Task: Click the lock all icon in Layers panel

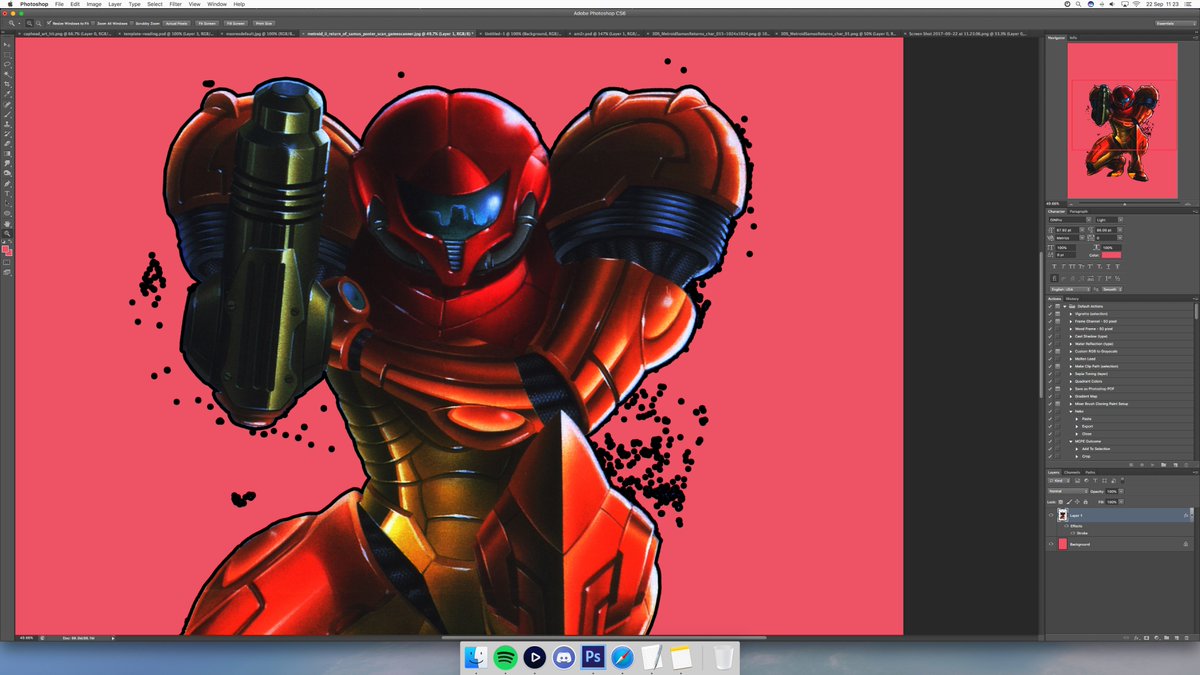Action: 1086,502
